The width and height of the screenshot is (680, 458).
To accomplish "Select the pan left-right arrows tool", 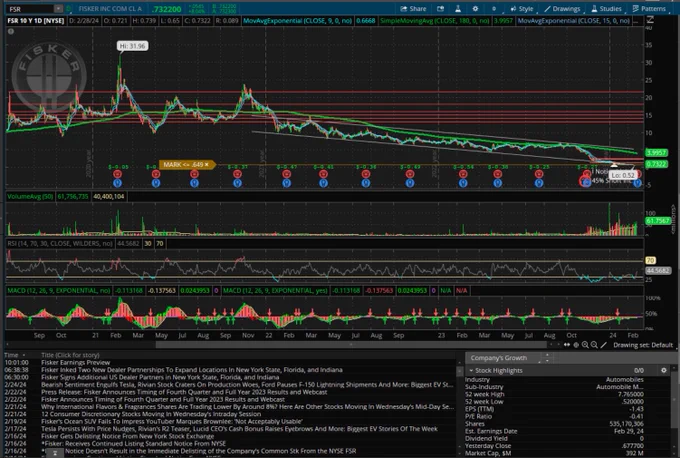I will click(x=567, y=345).
